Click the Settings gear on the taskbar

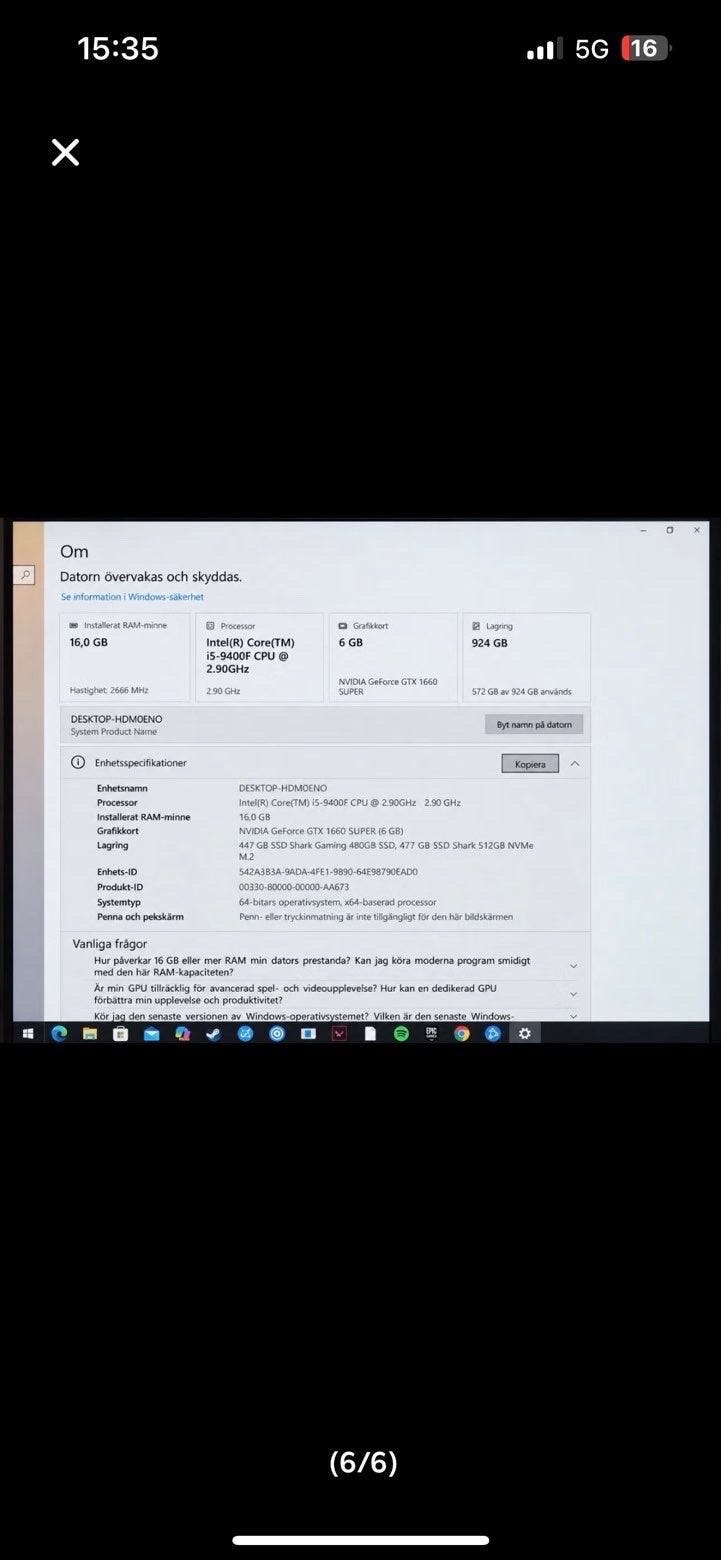point(524,1034)
